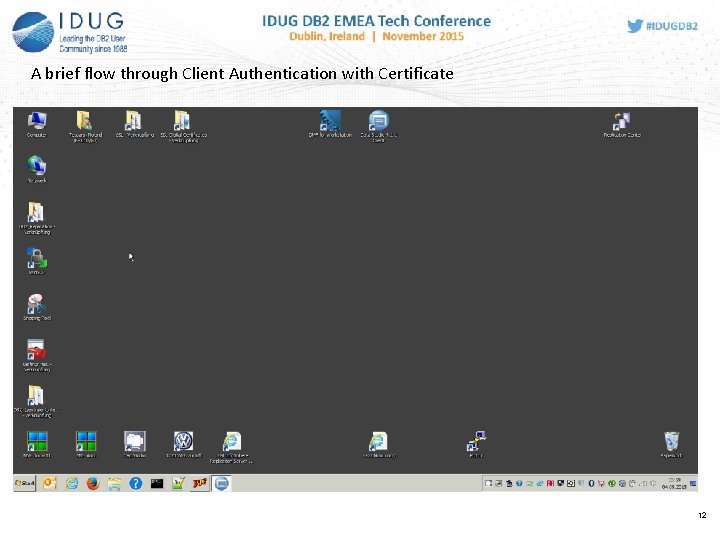The image size is (720, 540).
Task: Launch the Data Studio client desktop shortcut
Action: click(378, 126)
